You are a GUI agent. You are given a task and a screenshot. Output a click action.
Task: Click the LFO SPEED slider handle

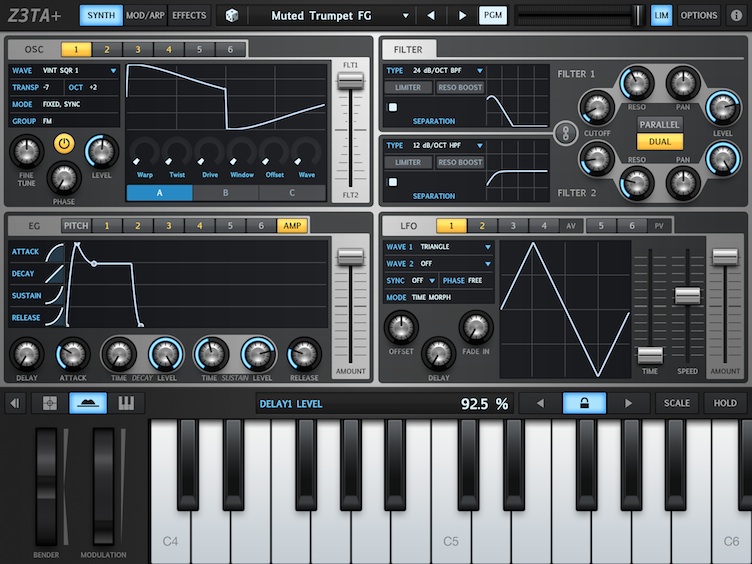pos(687,295)
